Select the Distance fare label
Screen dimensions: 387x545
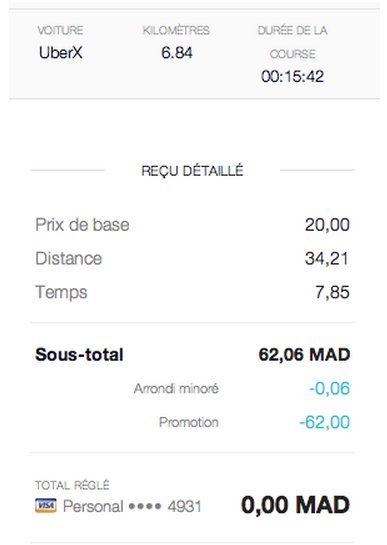68,258
